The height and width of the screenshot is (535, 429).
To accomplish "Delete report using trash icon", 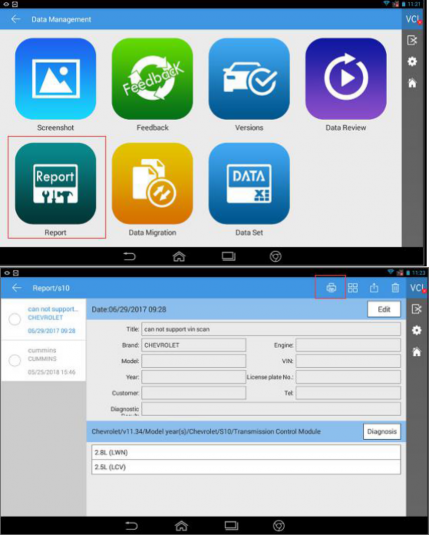I will (x=395, y=288).
